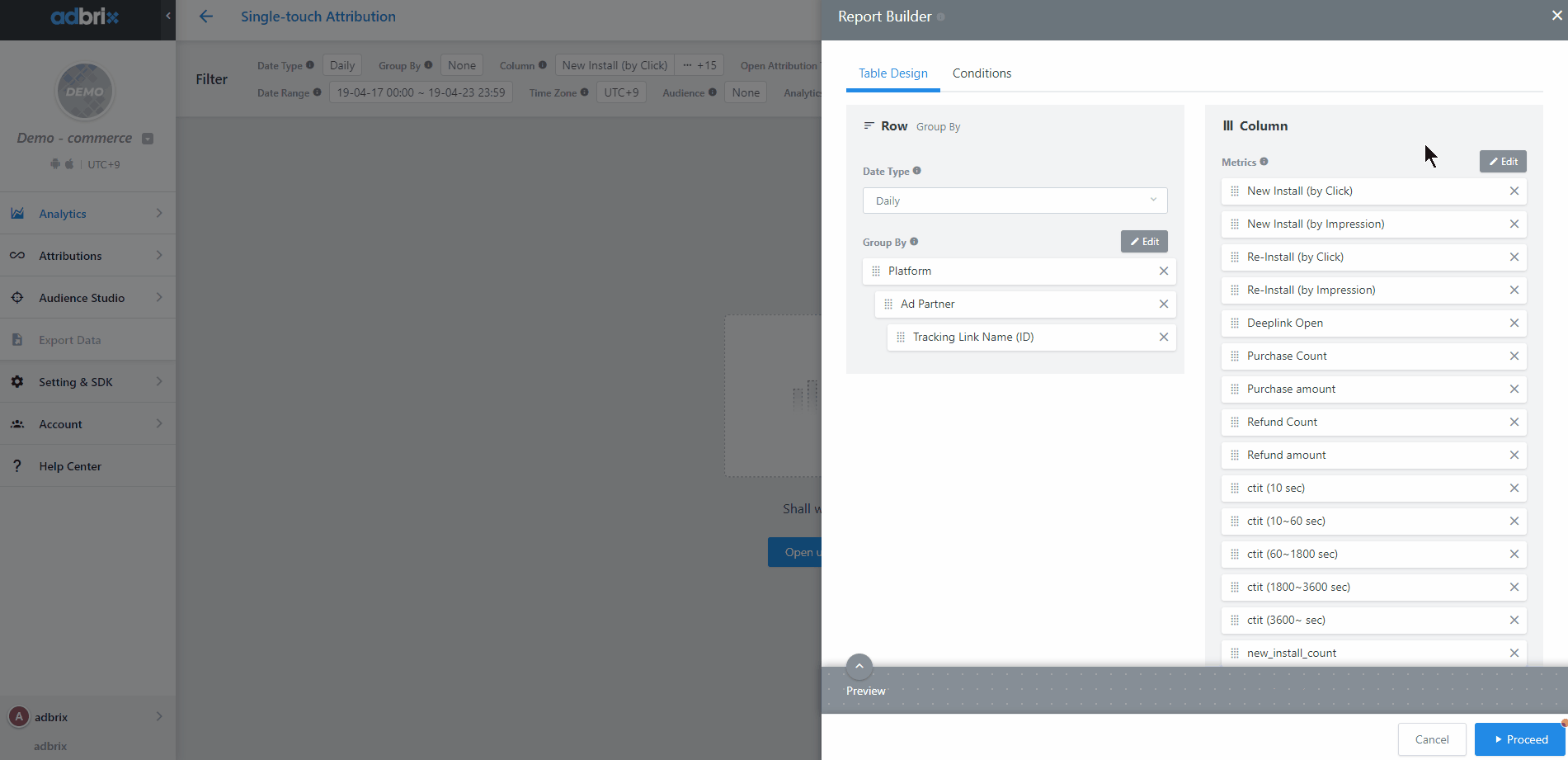Edit the Metrics column list
1568x760 pixels.
[1502, 162]
